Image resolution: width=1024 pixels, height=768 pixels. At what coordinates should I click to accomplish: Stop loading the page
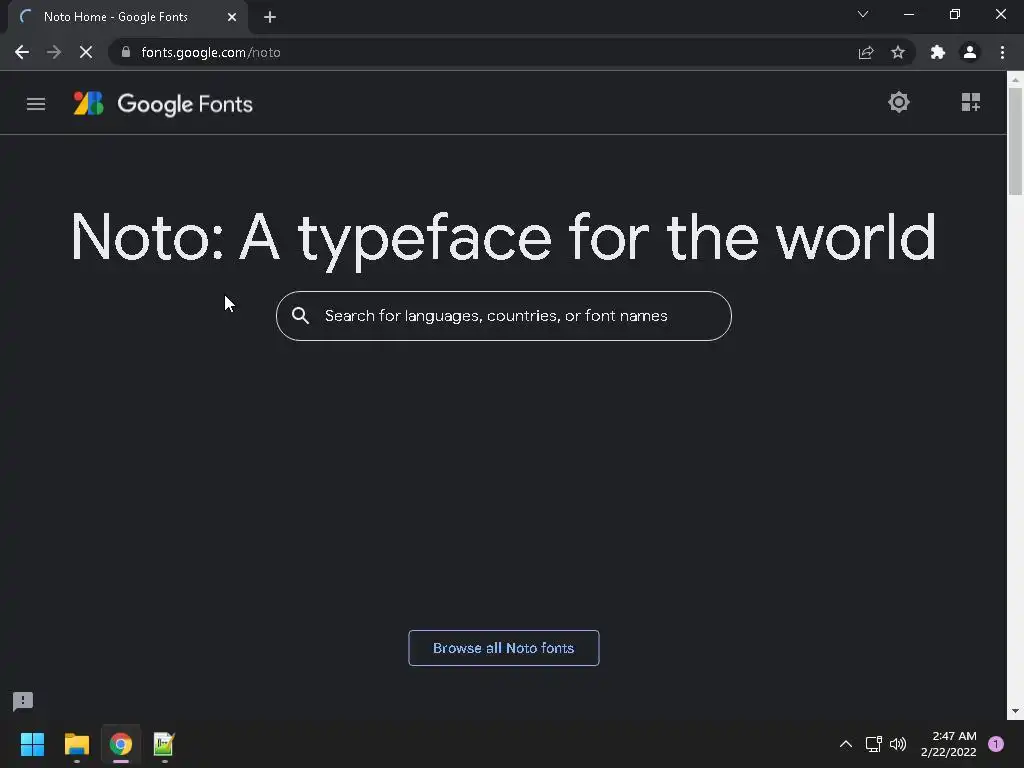[86, 52]
